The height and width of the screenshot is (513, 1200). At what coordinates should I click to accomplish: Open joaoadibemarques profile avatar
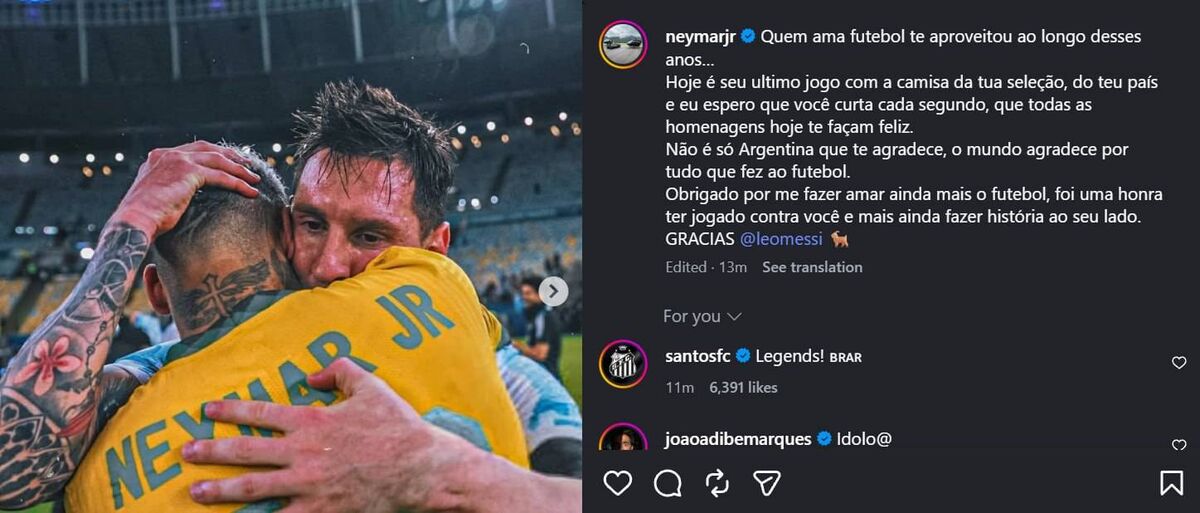pyautogui.click(x=623, y=438)
